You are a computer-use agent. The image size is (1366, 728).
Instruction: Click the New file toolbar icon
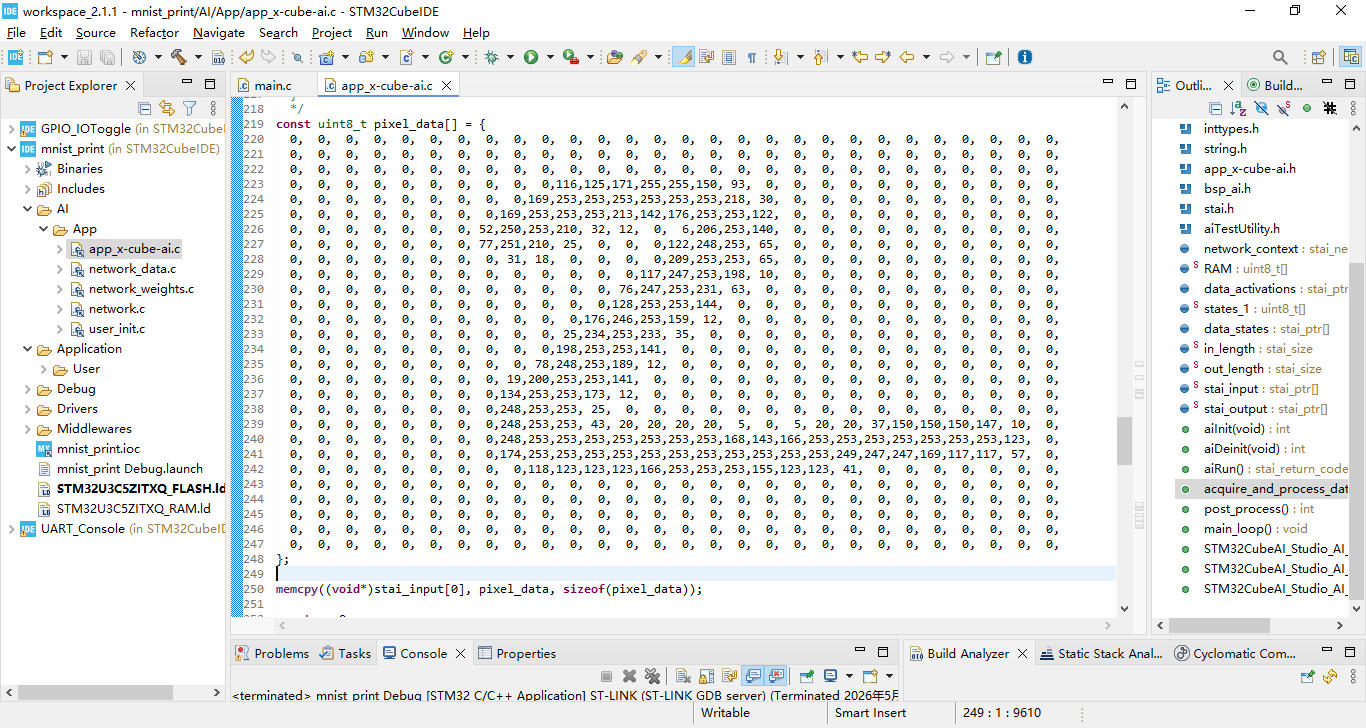(45, 57)
